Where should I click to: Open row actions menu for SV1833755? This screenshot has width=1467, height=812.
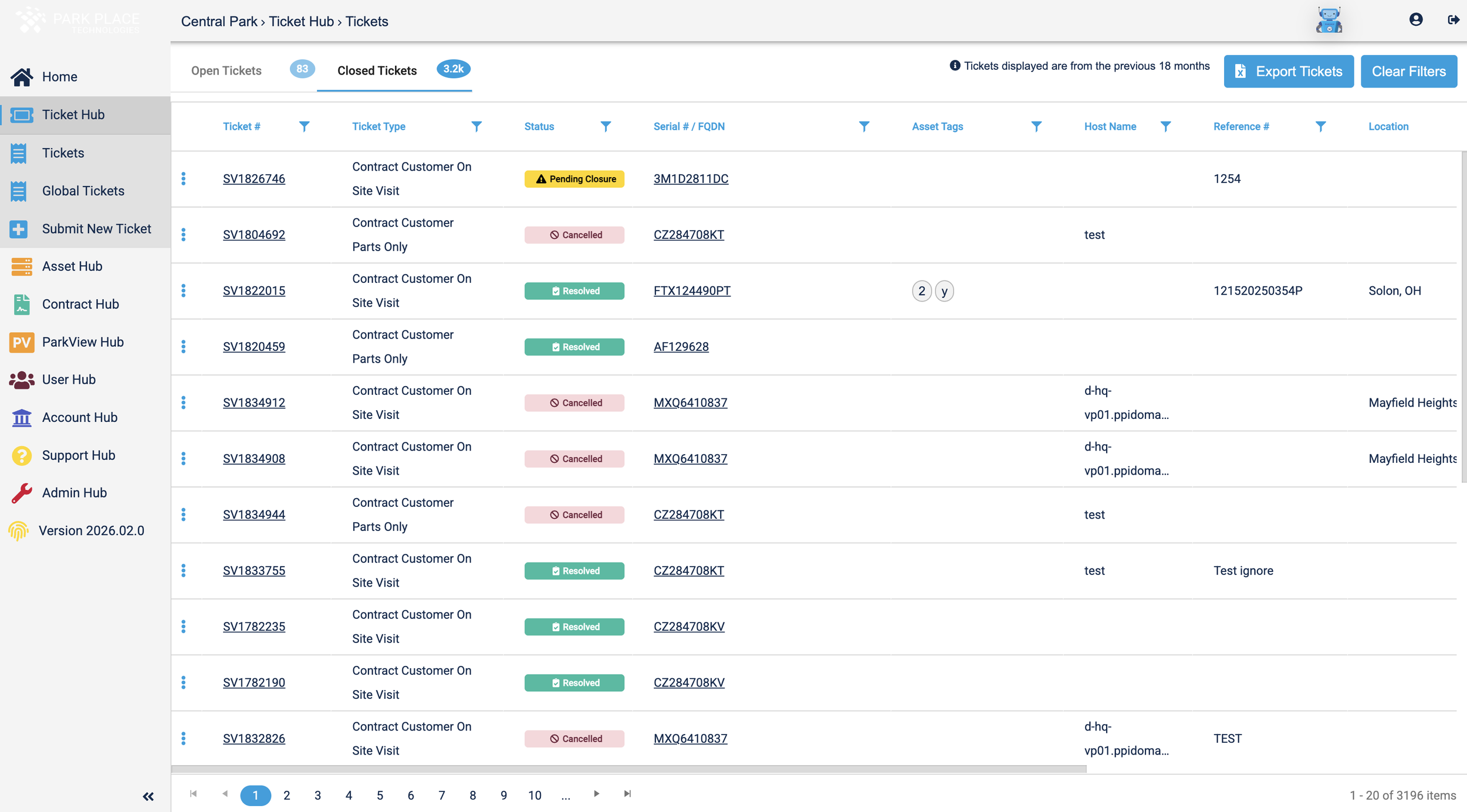pyautogui.click(x=184, y=570)
